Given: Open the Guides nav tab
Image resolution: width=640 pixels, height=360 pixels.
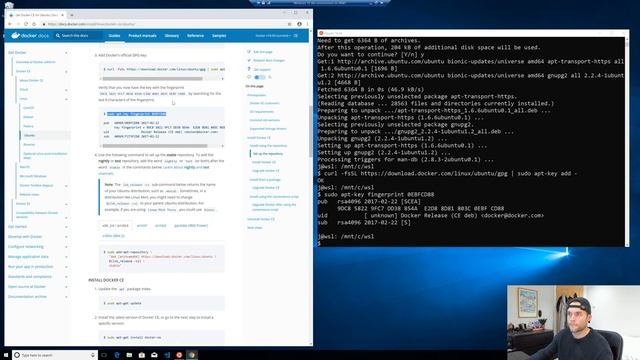Looking at the screenshot, I should pyautogui.click(x=114, y=36).
